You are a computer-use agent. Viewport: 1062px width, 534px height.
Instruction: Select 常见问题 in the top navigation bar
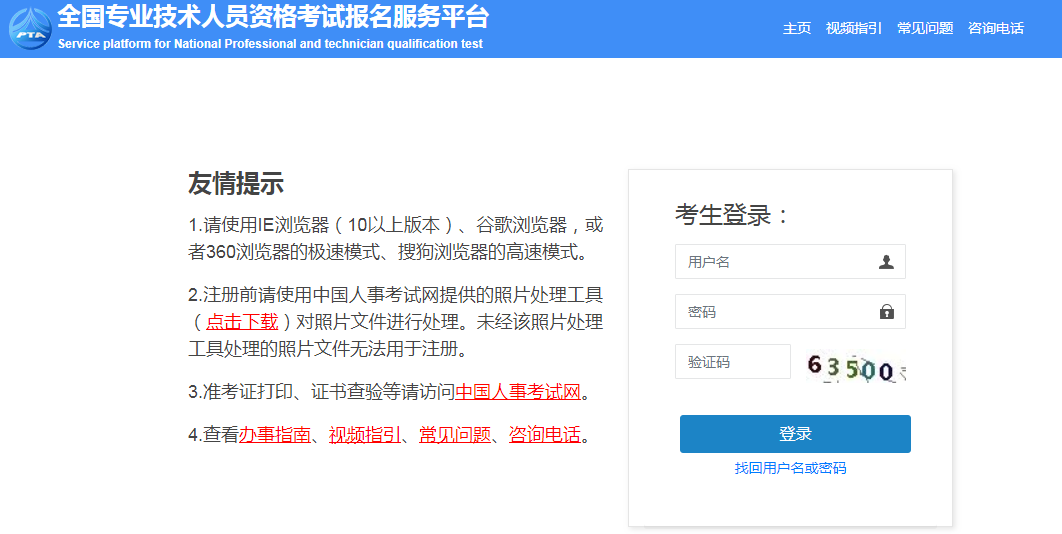tap(924, 28)
